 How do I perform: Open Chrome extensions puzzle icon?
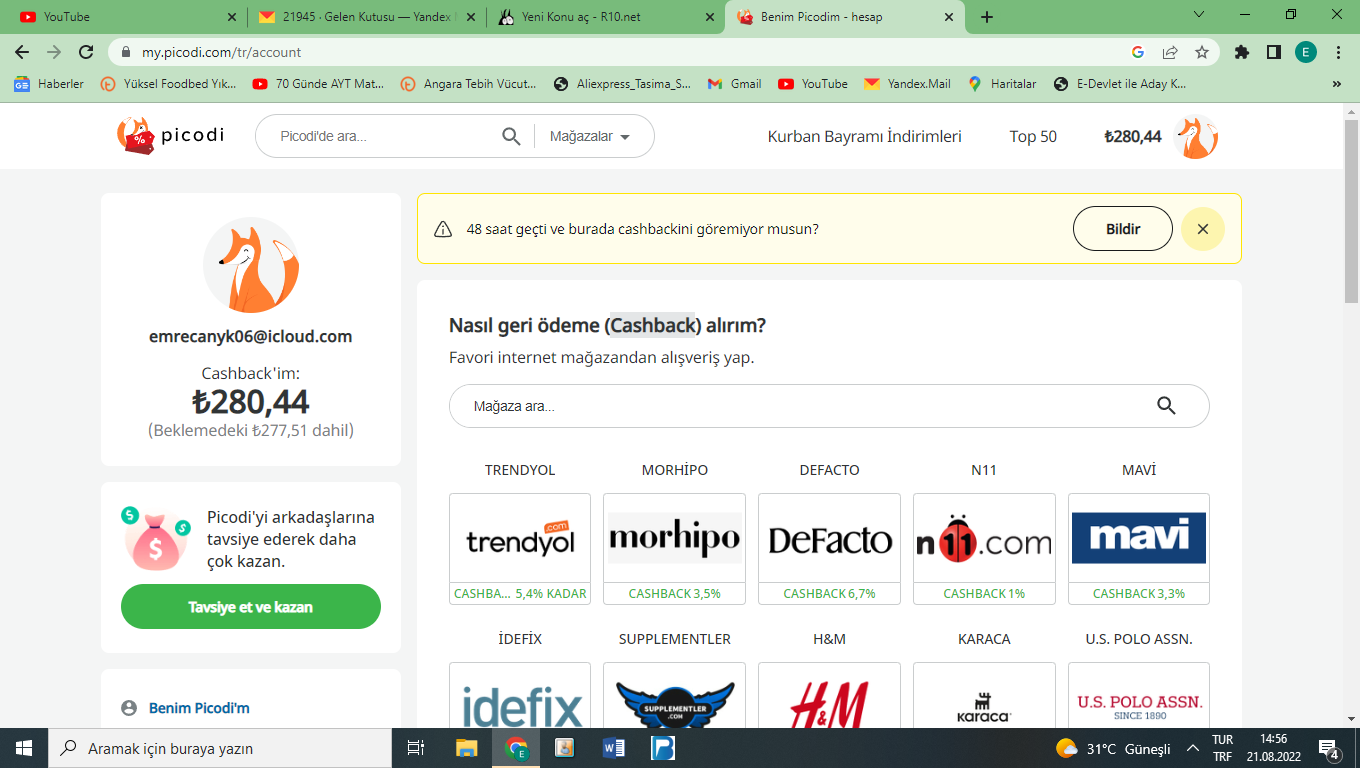click(1242, 52)
